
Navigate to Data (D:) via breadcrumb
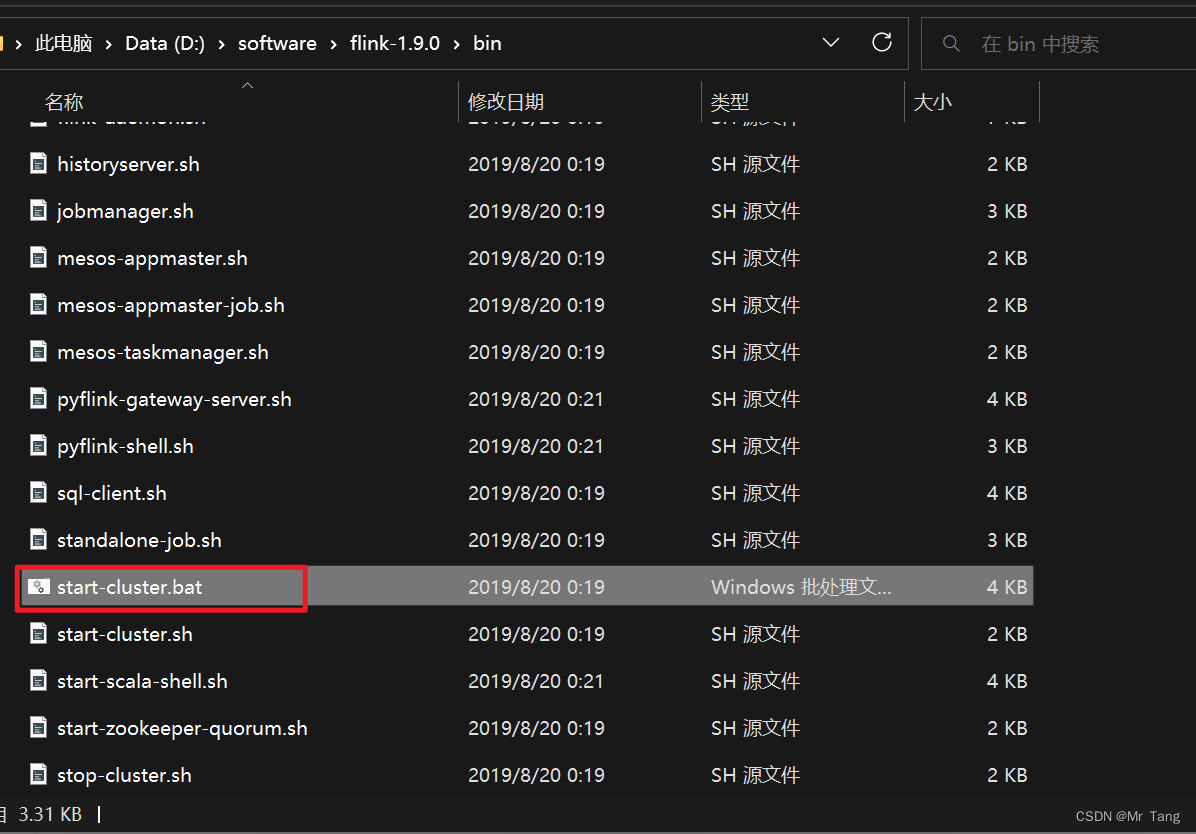tap(165, 43)
